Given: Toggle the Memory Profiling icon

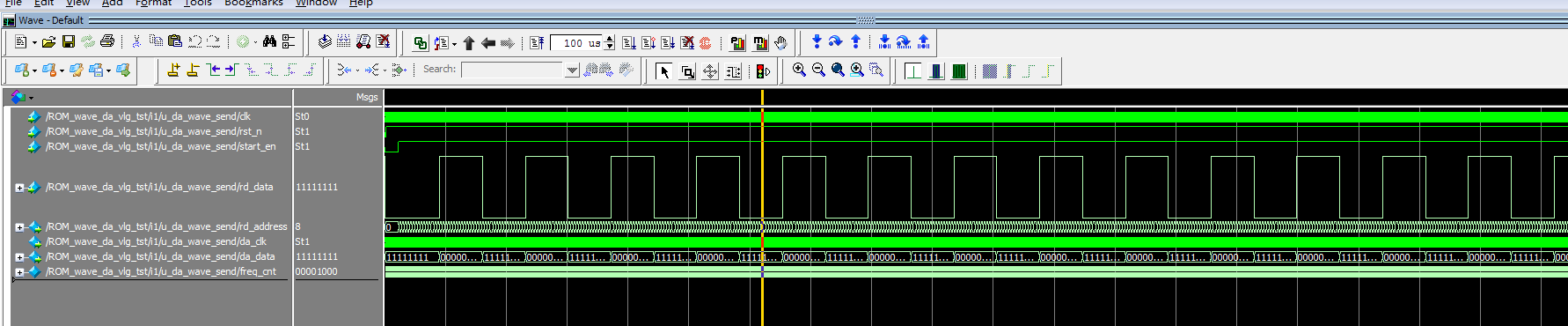Looking at the screenshot, I should [x=759, y=42].
